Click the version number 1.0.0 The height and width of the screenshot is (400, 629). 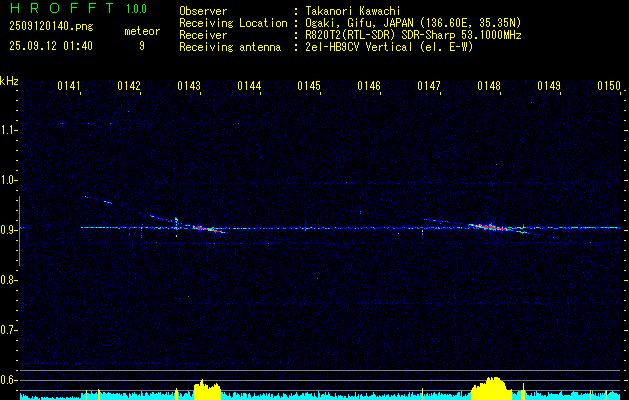pyautogui.click(x=136, y=9)
